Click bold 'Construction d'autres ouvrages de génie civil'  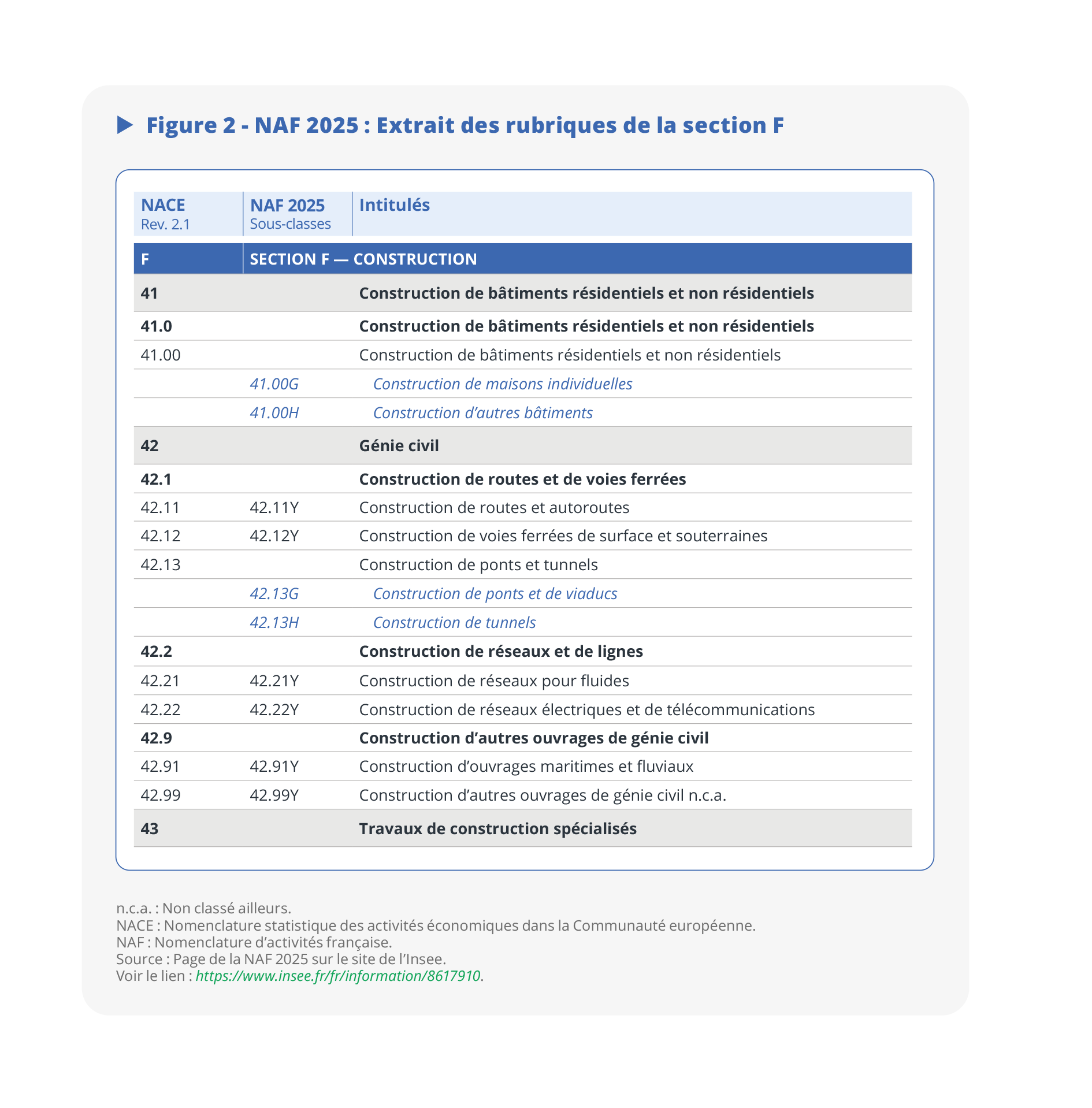click(534, 738)
